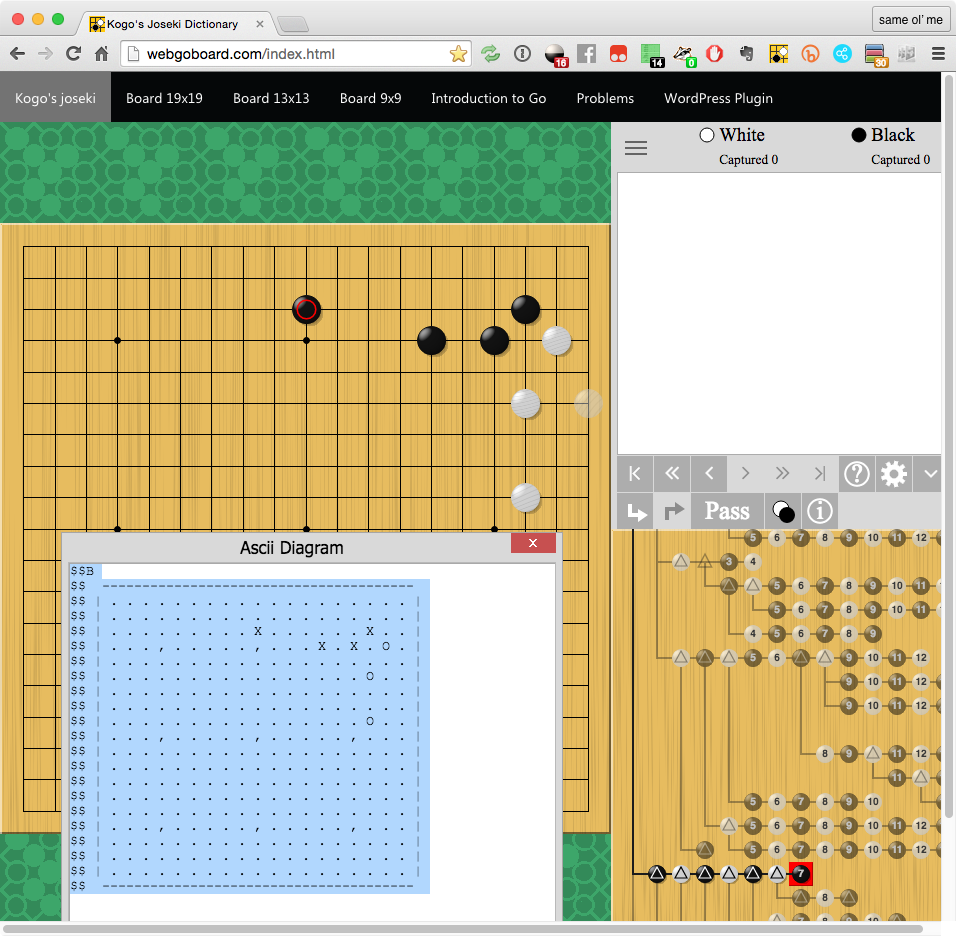This screenshot has height=936, width=956.
Task: Open Chrome's main menu icon
Action: click(x=938, y=54)
